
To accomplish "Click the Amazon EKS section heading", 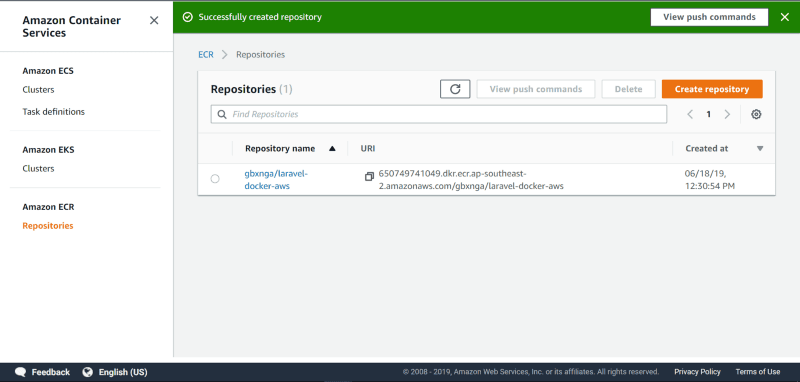I will 48,150.
